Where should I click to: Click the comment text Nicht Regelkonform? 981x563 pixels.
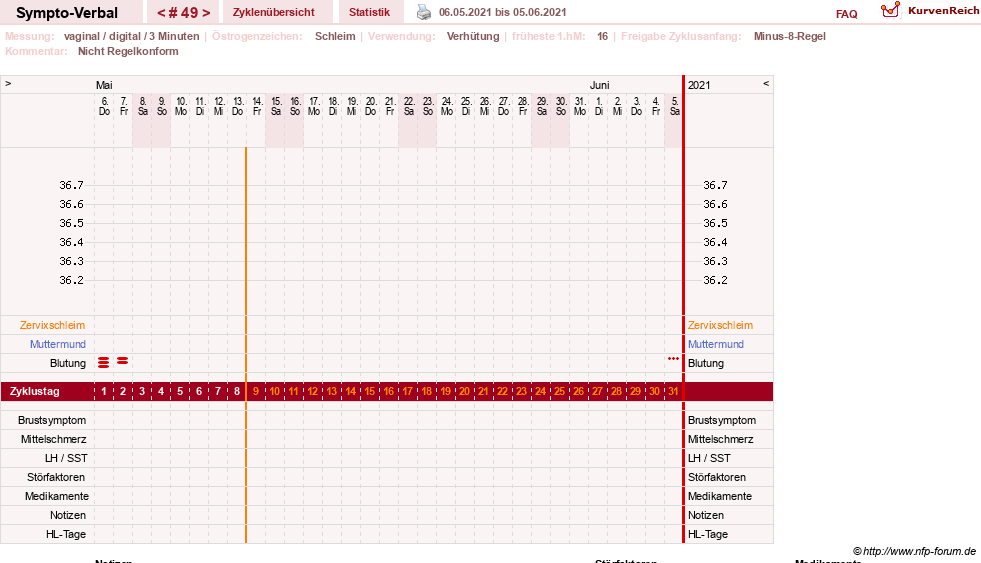[x=128, y=51]
